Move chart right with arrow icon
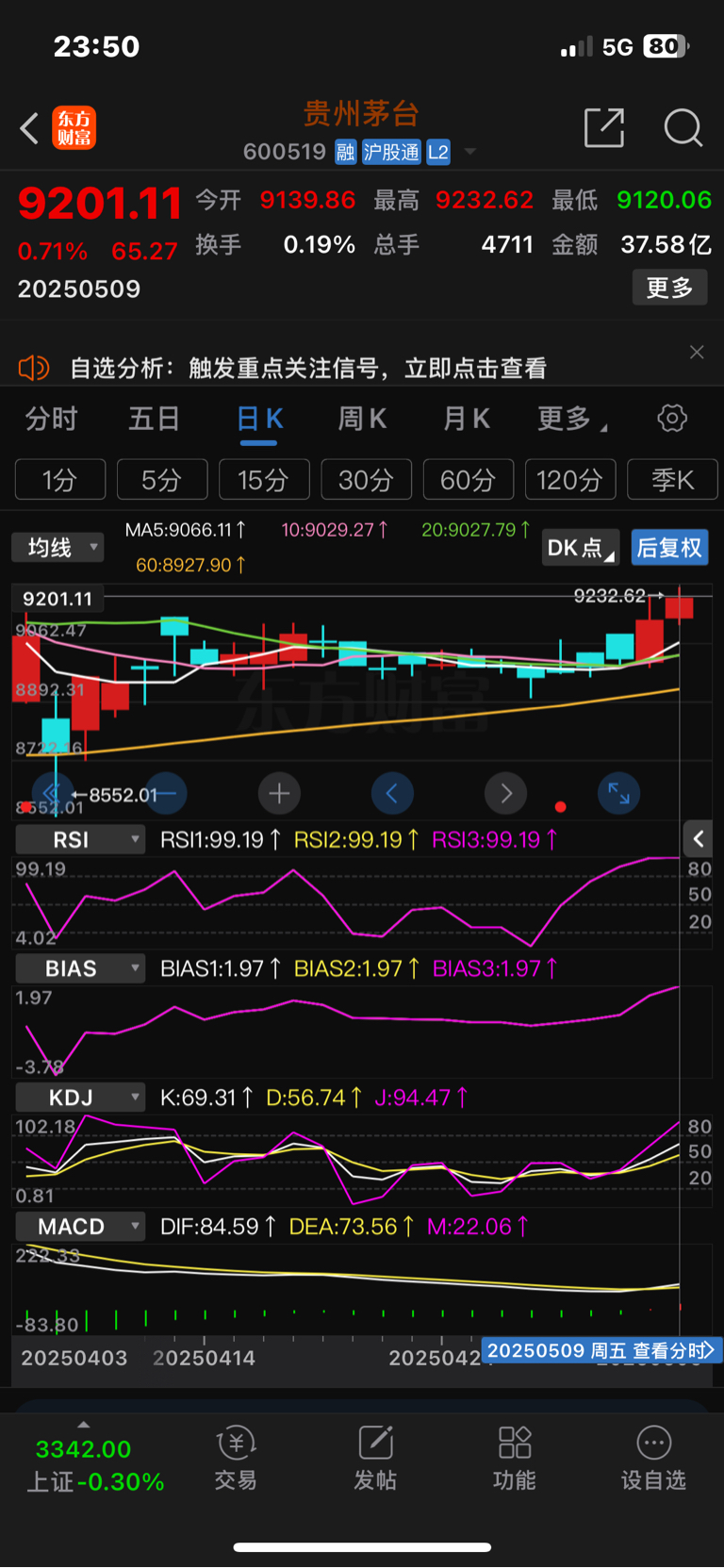 tap(506, 793)
